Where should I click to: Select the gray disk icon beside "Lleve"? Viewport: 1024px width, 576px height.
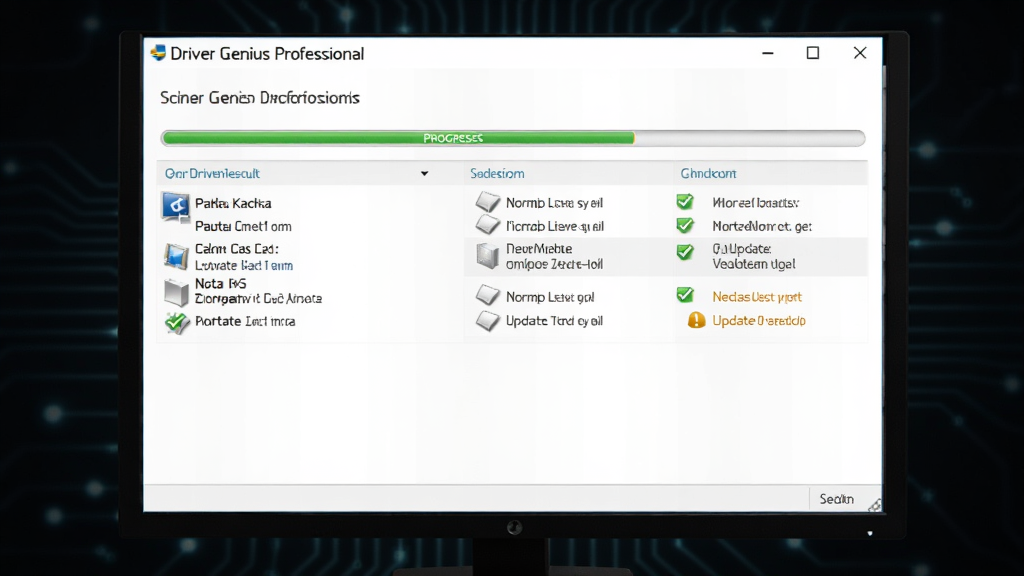[x=488, y=225]
